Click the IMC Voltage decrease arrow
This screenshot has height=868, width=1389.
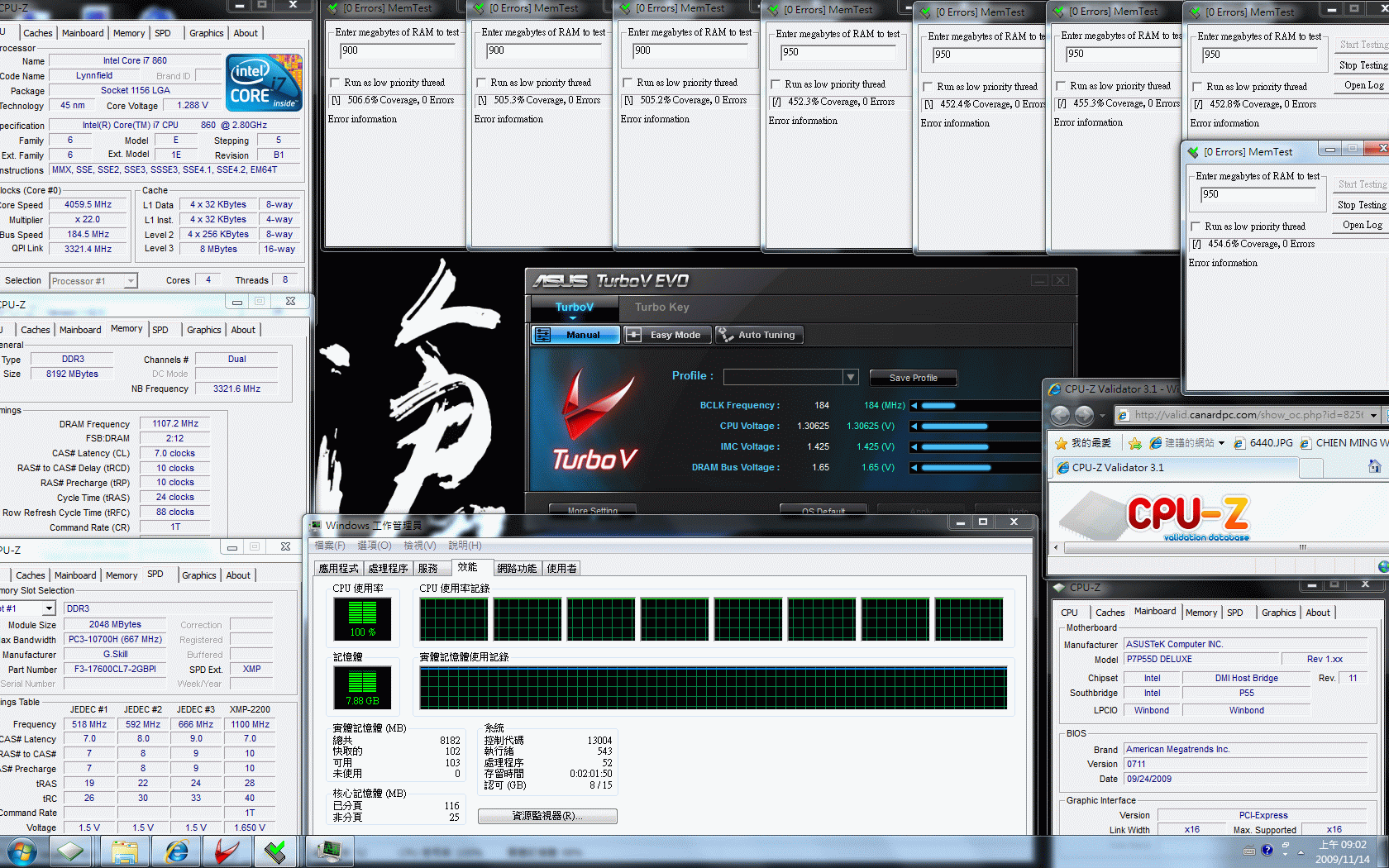click(914, 447)
